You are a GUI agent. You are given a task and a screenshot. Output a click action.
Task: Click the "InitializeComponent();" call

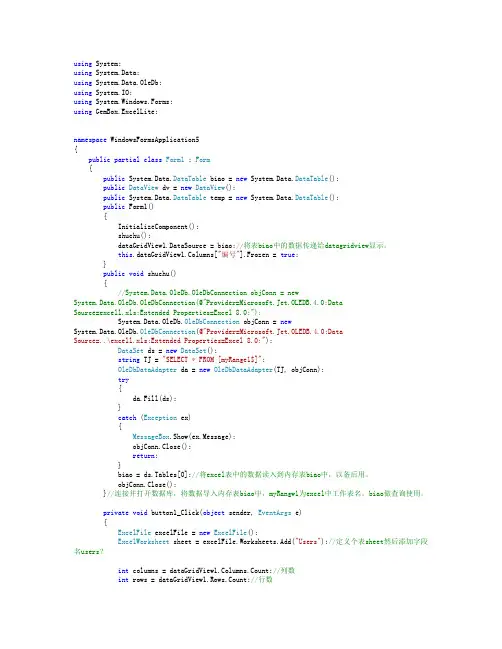[158, 227]
